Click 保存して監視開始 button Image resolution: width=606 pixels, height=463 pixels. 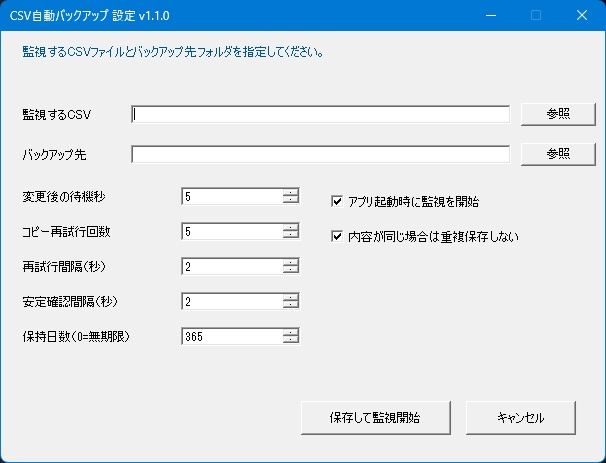point(376,418)
